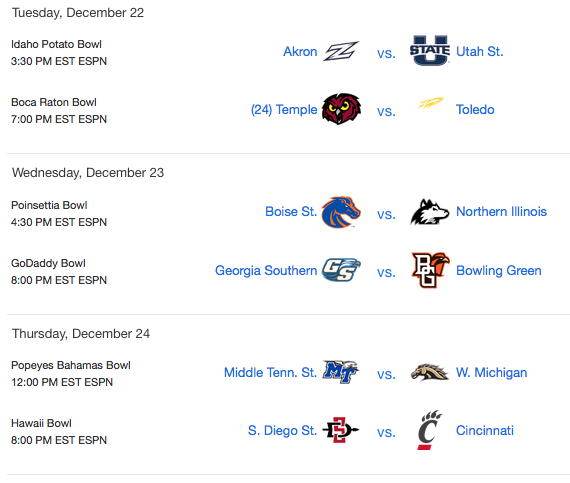
Task: Select the Temple Owls logo
Action: (x=341, y=109)
